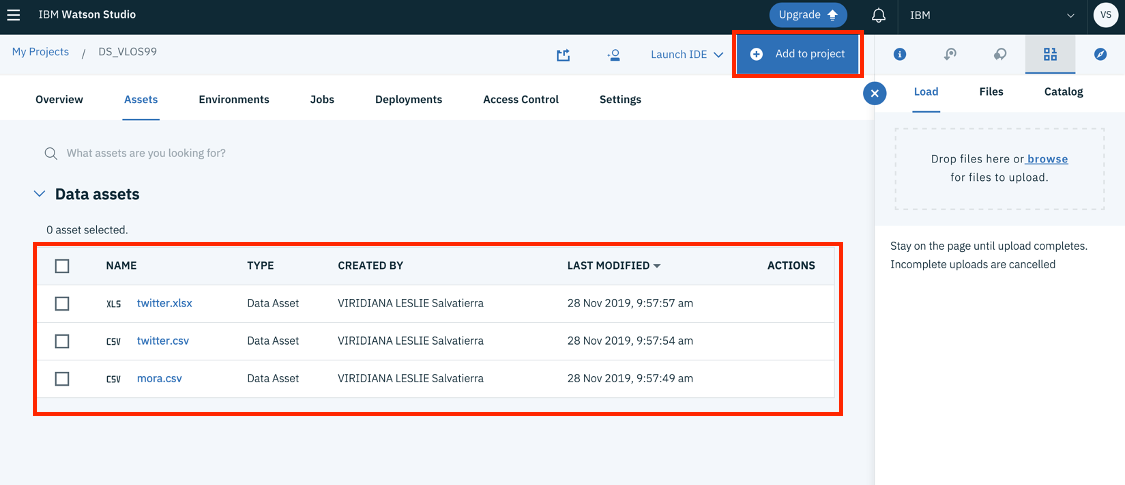Toggle the select-all assets checkbox
The image size is (1125, 485).
point(62,266)
